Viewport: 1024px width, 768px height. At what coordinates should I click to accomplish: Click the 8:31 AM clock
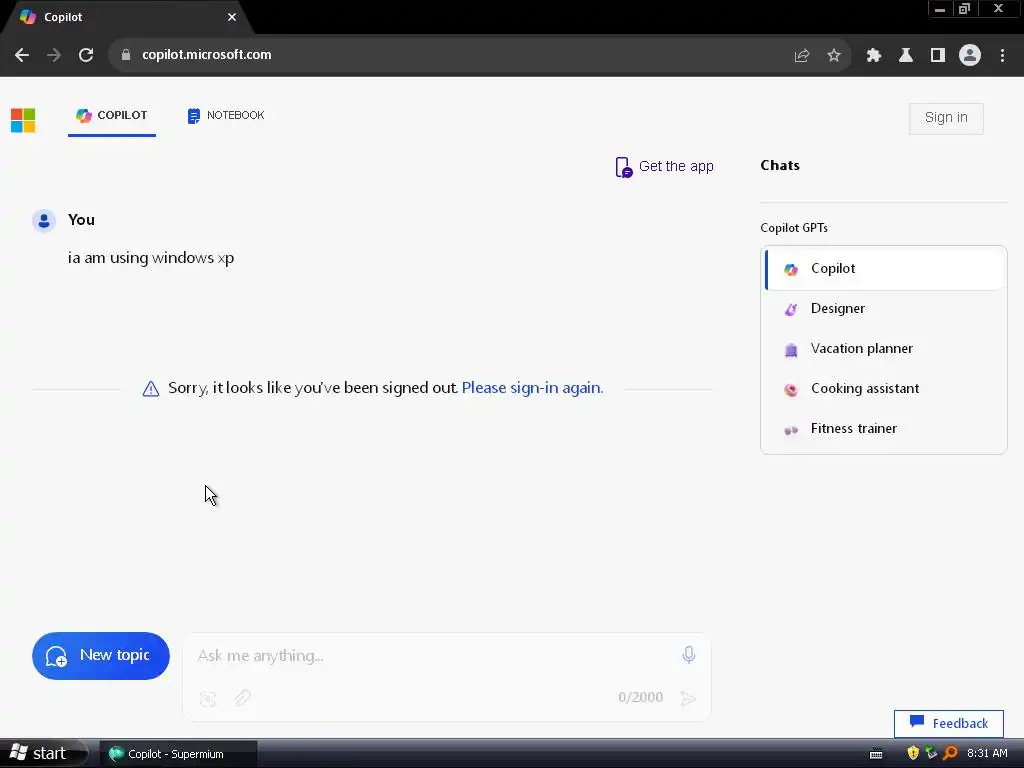pyautogui.click(x=987, y=753)
